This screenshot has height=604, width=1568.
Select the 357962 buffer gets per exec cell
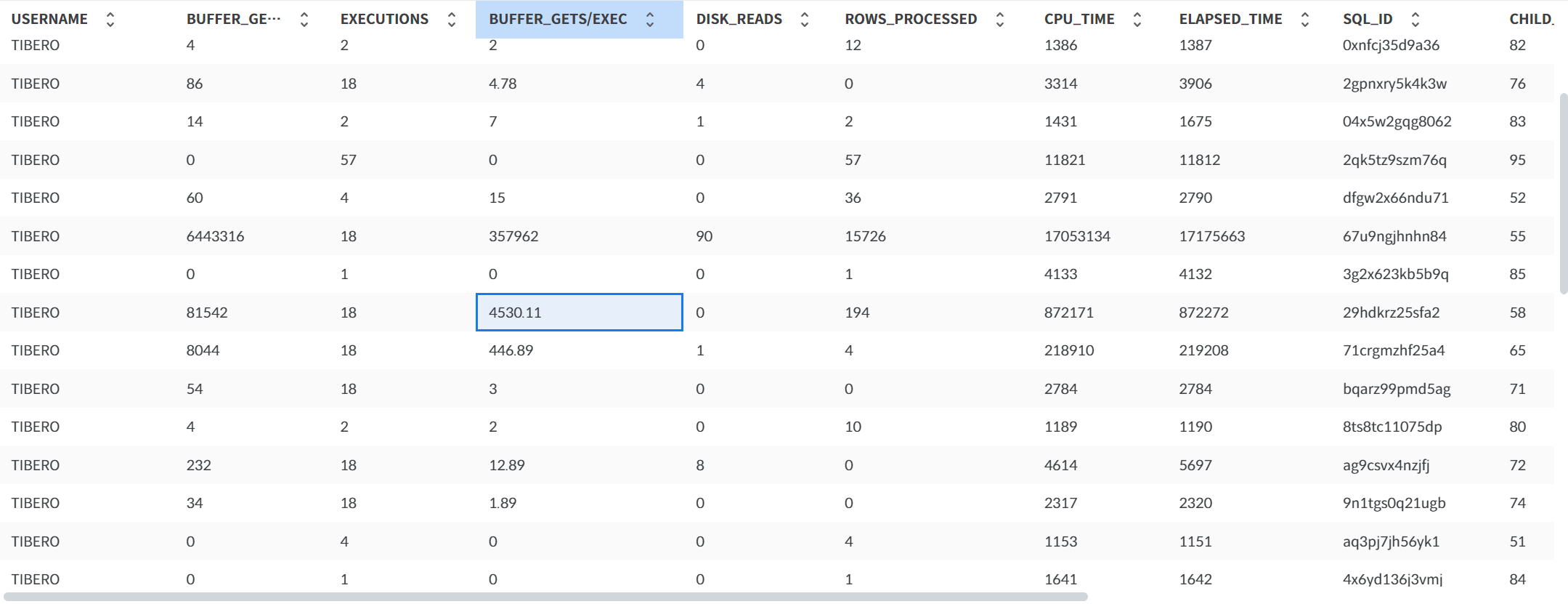(x=513, y=236)
